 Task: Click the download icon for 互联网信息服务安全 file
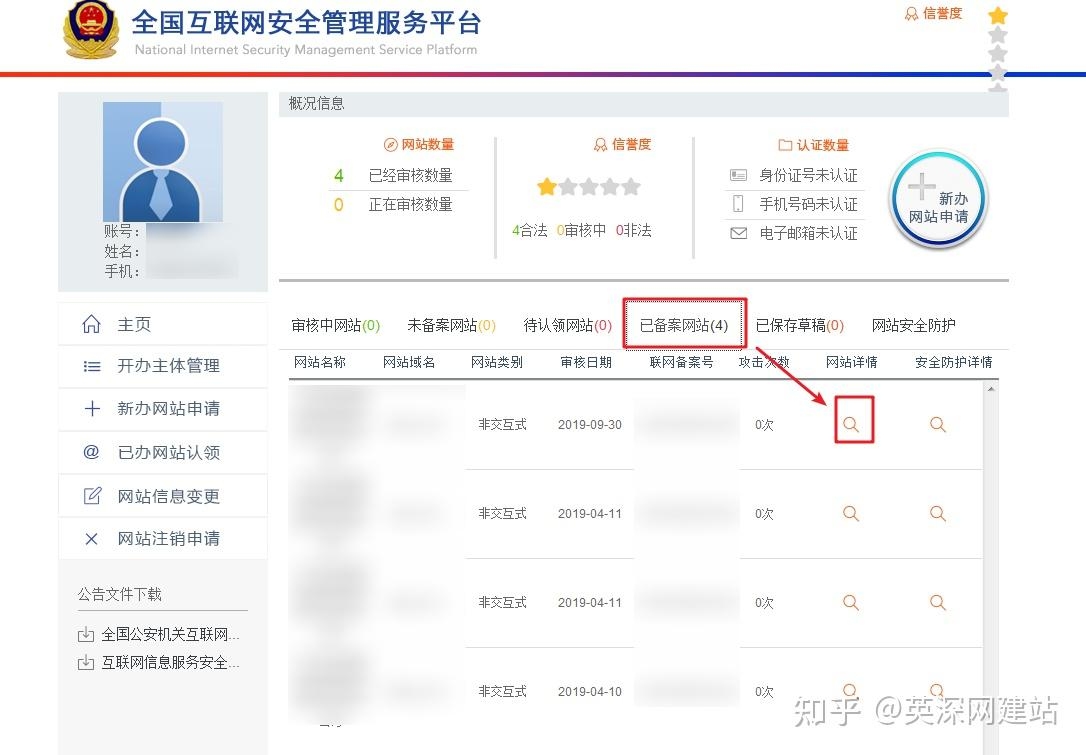[85, 662]
